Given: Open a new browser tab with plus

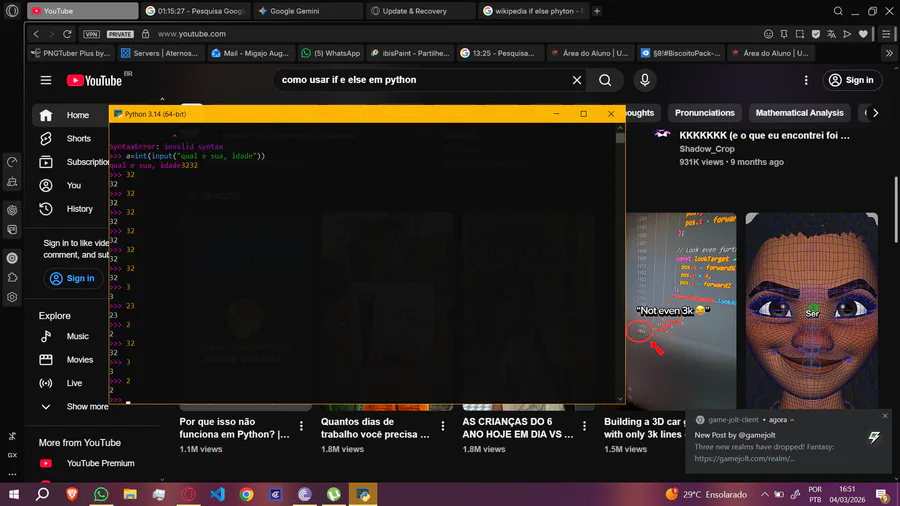Looking at the screenshot, I should (597, 11).
